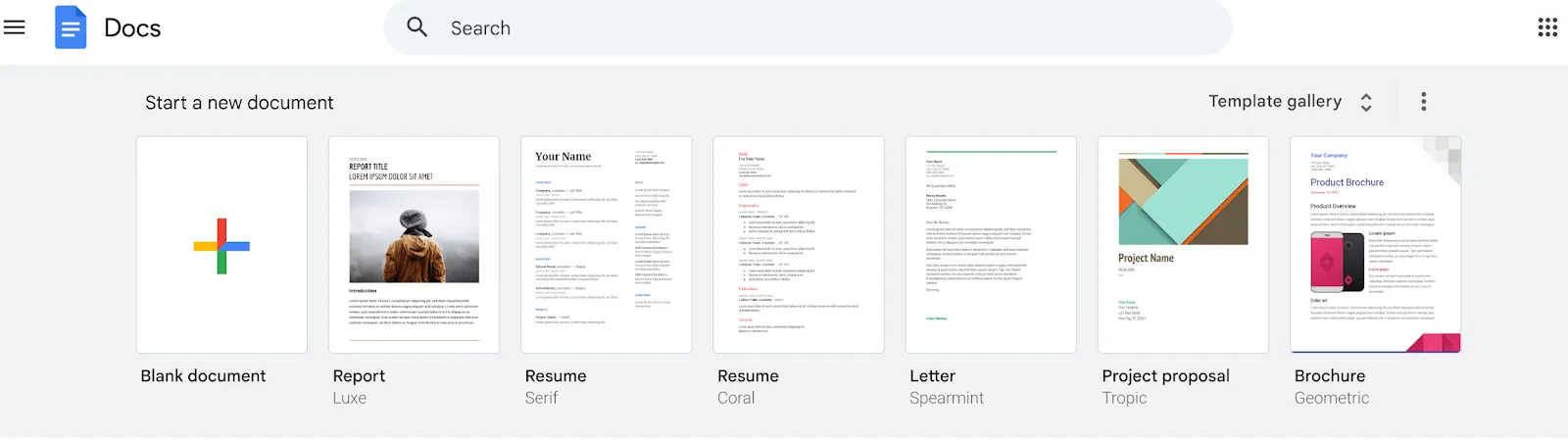1568x440 pixels.
Task: Open the three-dot more options menu
Action: pyautogui.click(x=1424, y=101)
